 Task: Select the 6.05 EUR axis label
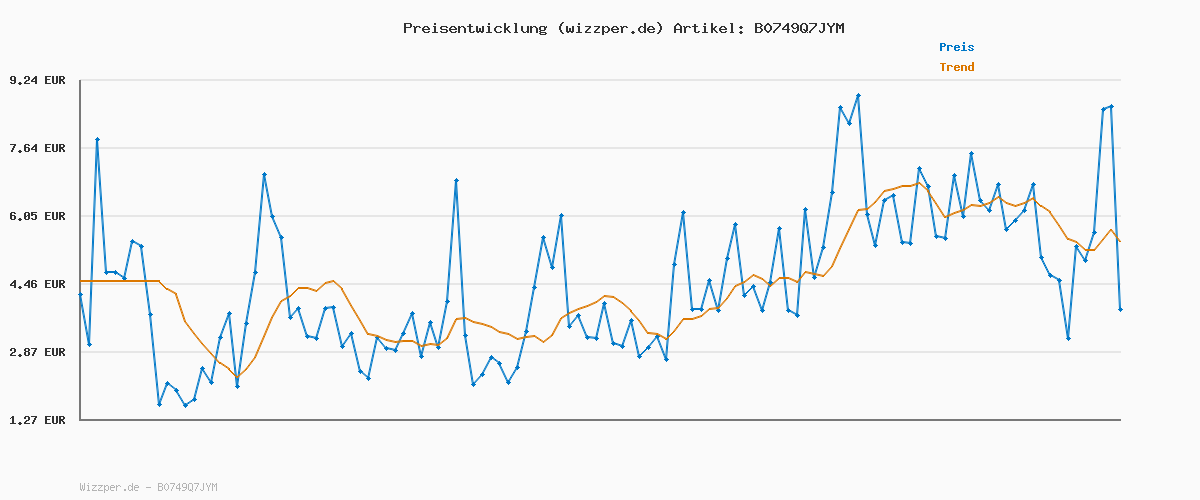click(x=37, y=216)
